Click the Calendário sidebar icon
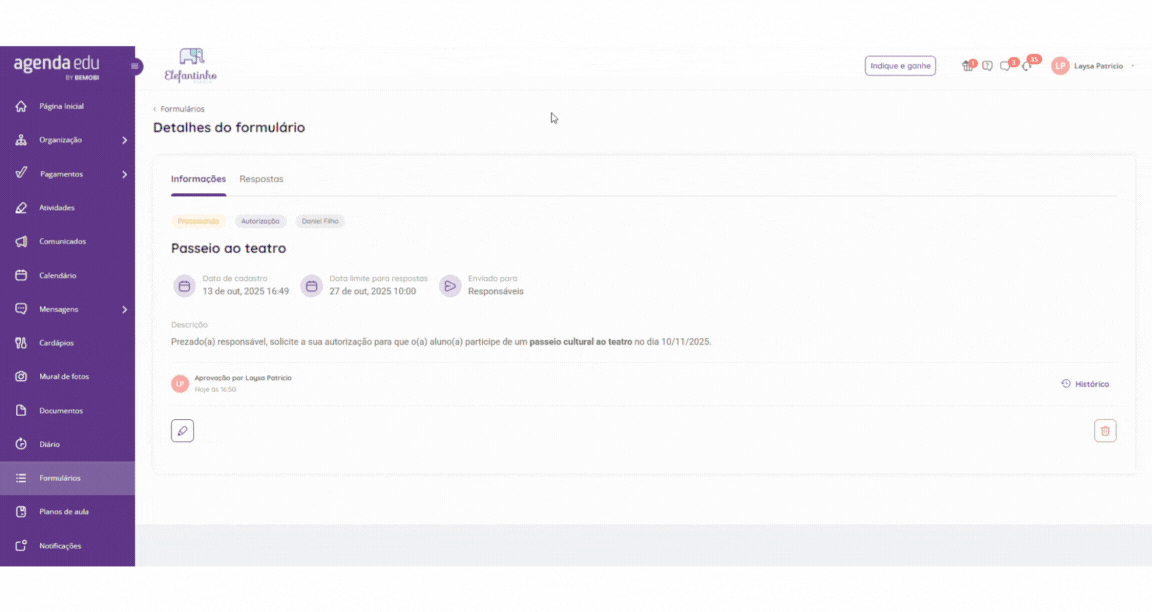 (x=21, y=276)
